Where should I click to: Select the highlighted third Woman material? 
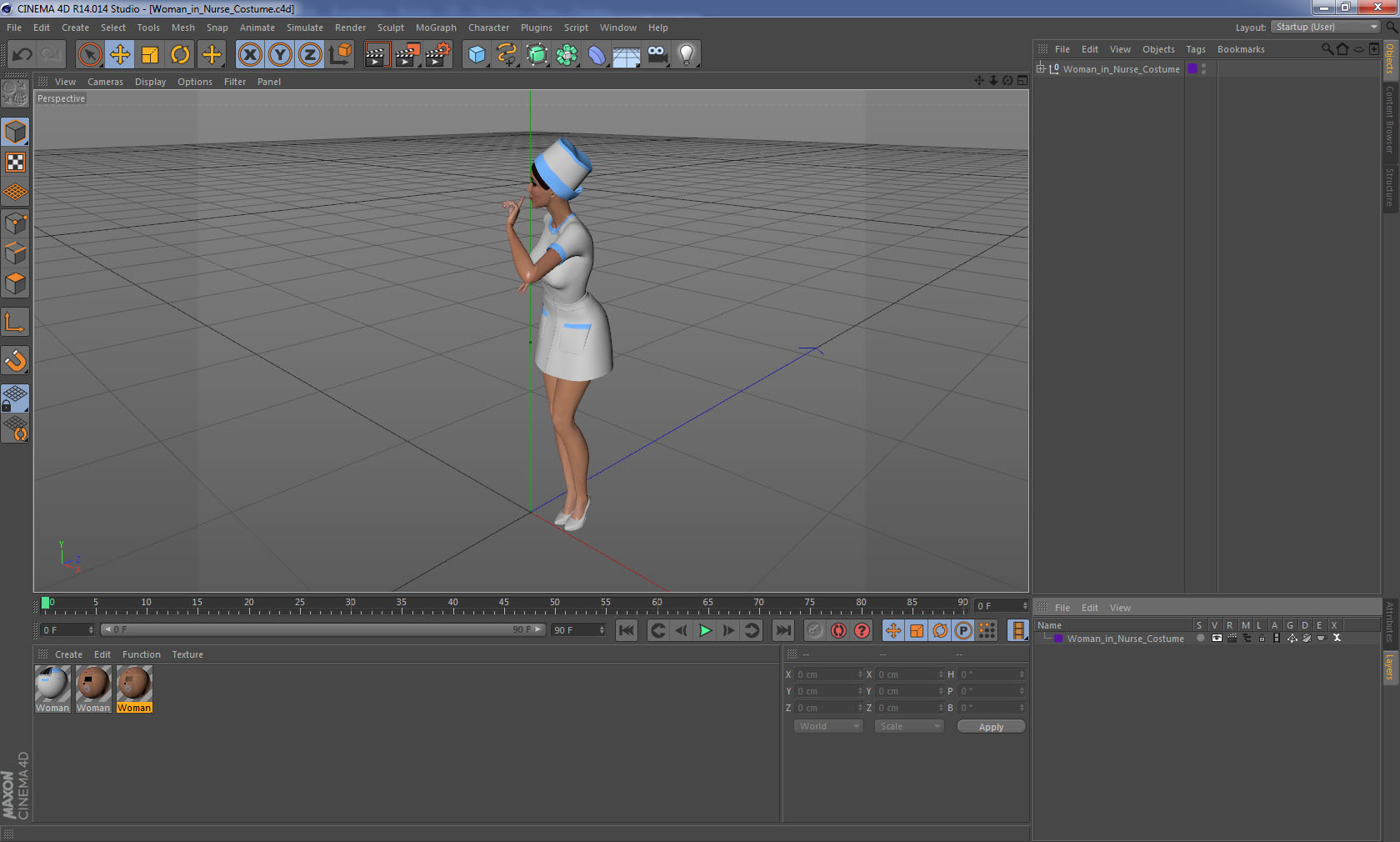pyautogui.click(x=134, y=689)
